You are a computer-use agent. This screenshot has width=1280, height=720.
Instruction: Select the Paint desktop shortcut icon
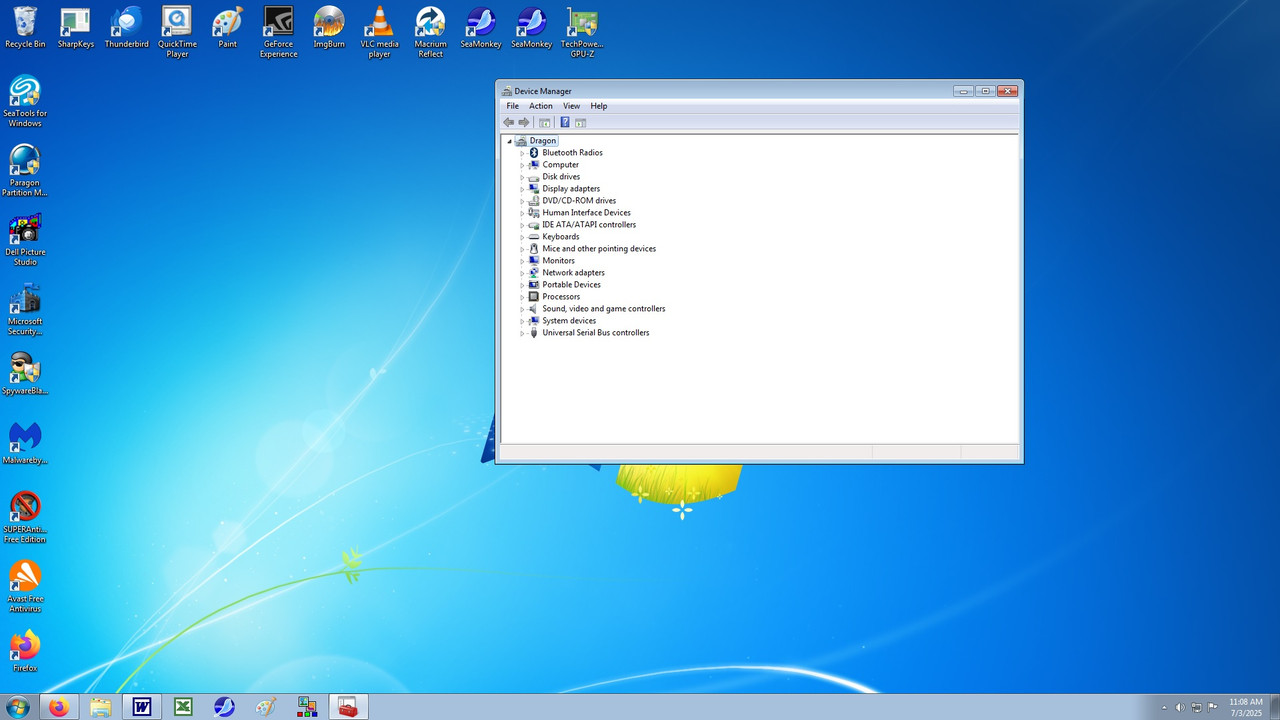point(228,27)
